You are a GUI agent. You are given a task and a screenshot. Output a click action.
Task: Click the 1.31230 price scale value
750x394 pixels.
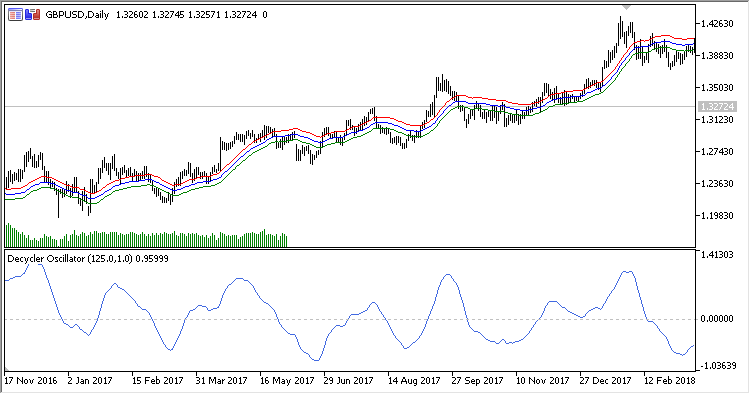tap(717, 120)
